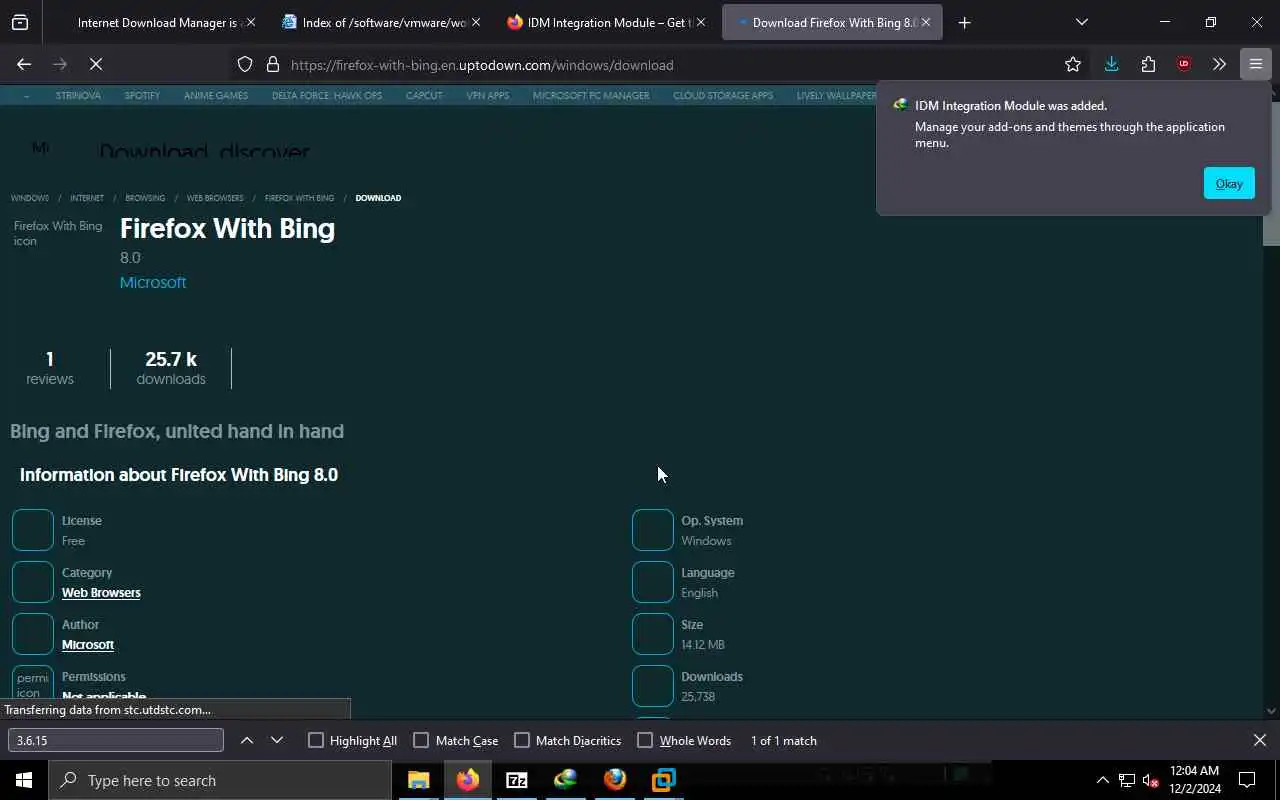Open the Firefox application menu
Screen dimensions: 1280x800
[1255, 64]
